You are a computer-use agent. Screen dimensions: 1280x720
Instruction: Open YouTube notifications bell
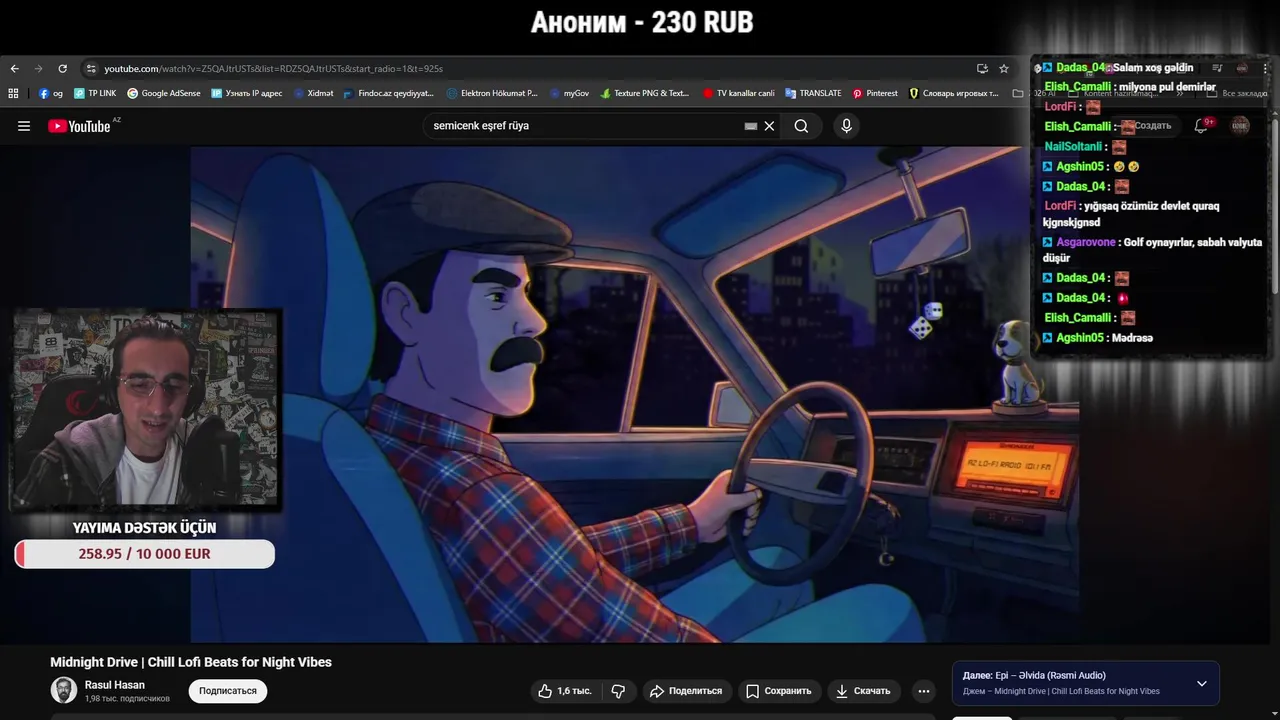point(1201,126)
